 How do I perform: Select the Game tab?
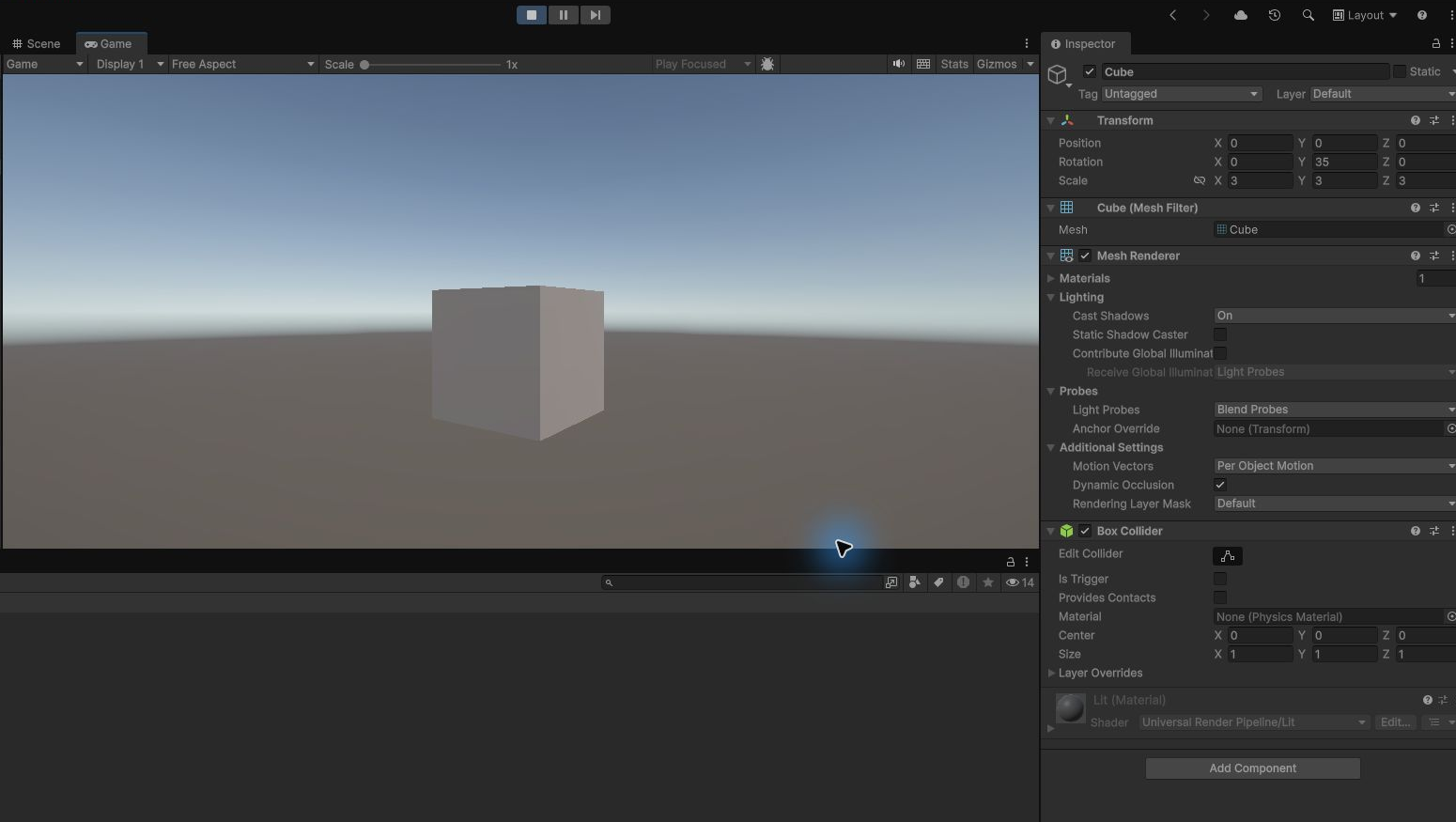point(109,44)
